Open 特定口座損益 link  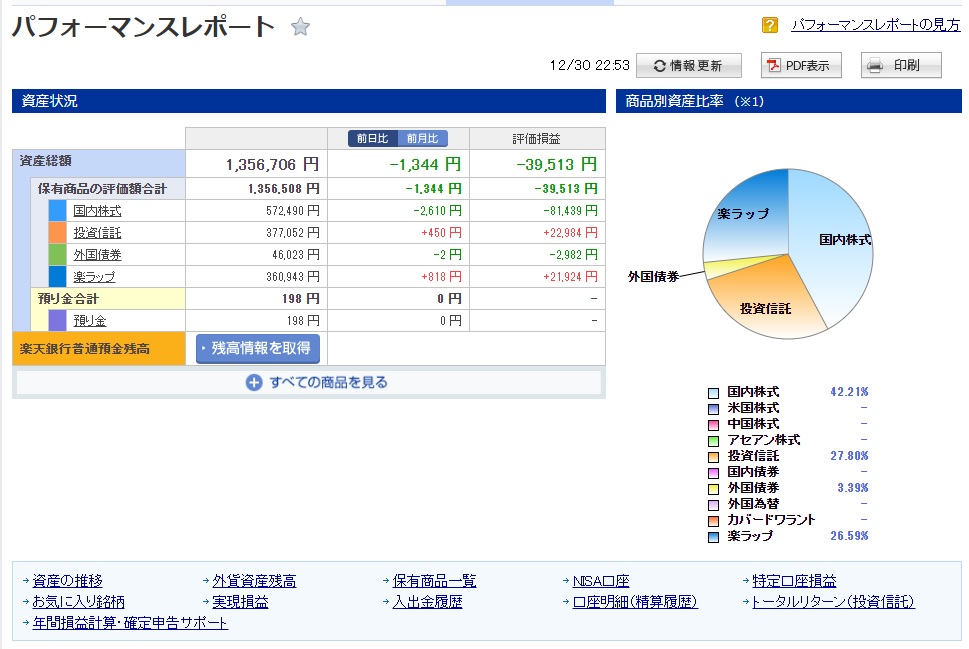coord(794,581)
